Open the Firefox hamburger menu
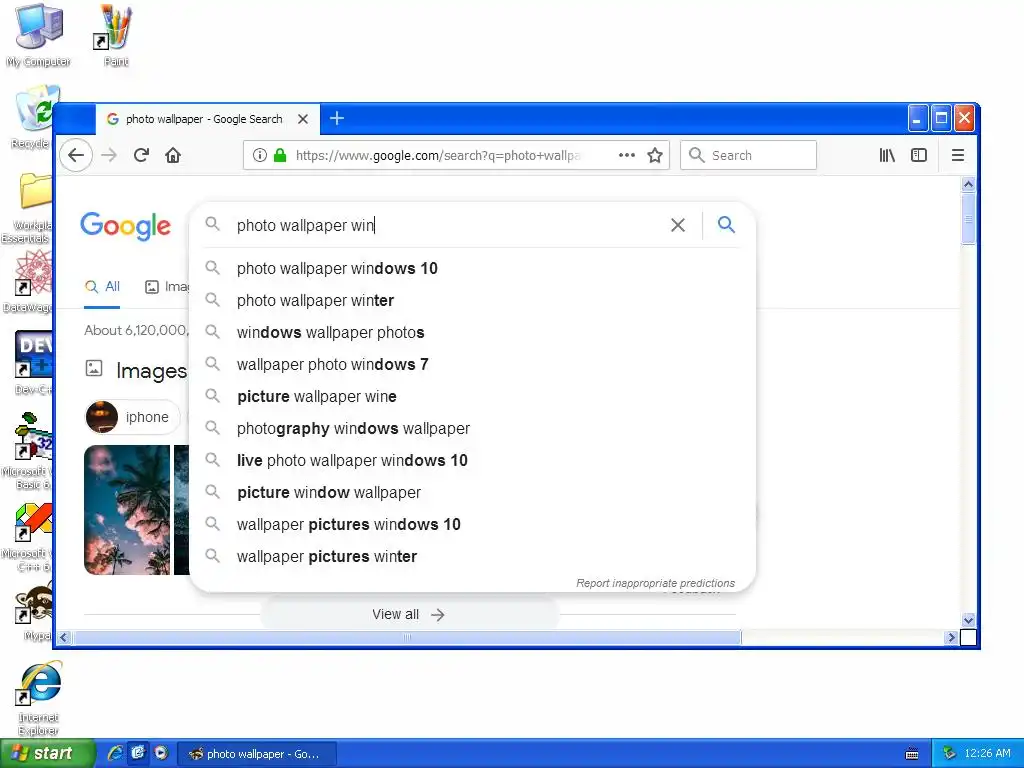 (x=958, y=155)
